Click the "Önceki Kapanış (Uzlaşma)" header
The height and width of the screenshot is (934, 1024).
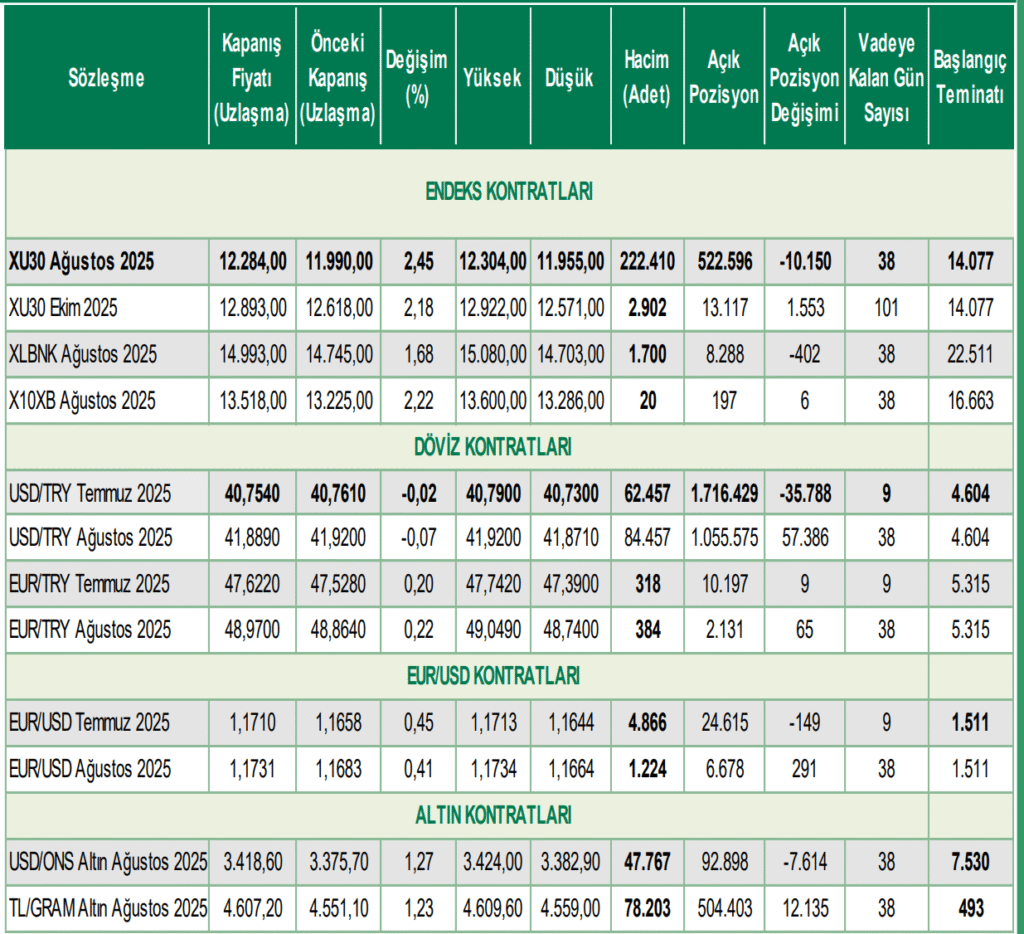click(x=338, y=78)
